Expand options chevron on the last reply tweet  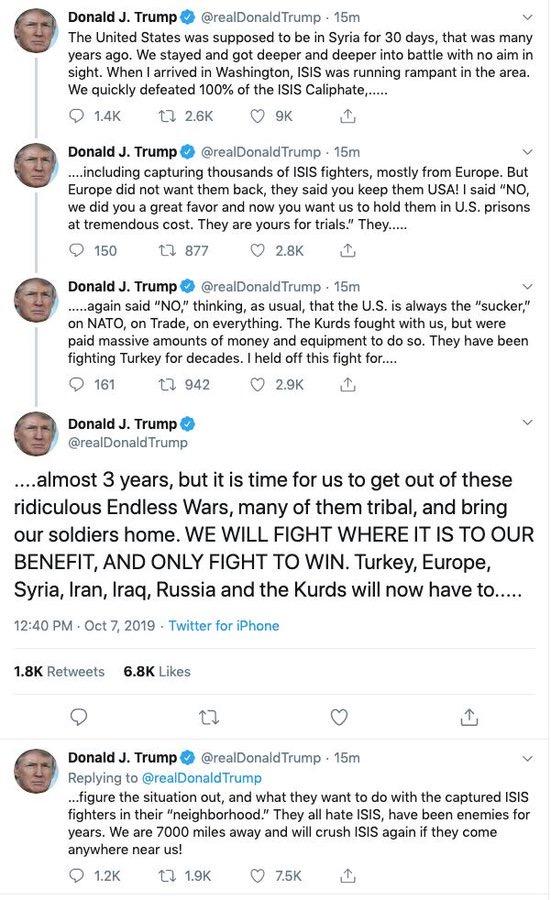pyautogui.click(x=527, y=758)
